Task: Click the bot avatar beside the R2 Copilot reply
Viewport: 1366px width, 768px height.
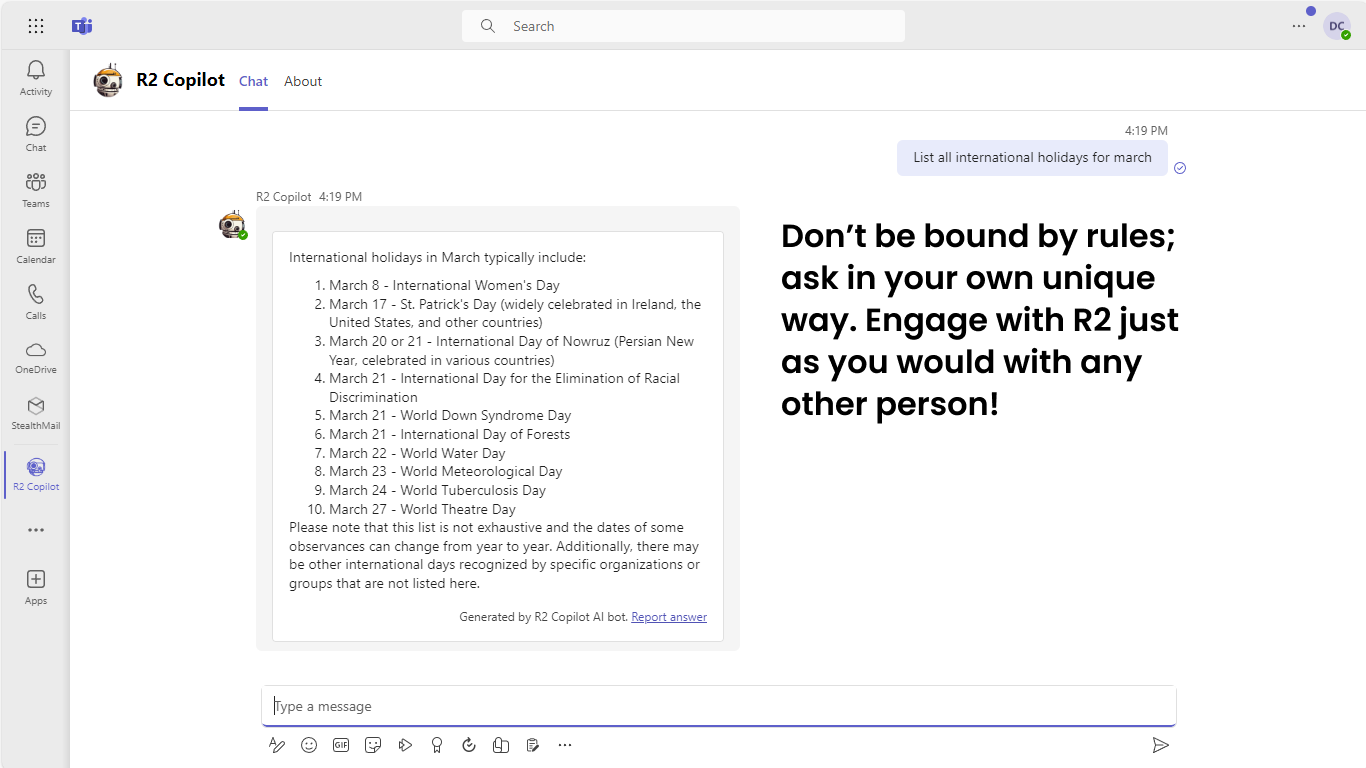Action: click(x=232, y=224)
